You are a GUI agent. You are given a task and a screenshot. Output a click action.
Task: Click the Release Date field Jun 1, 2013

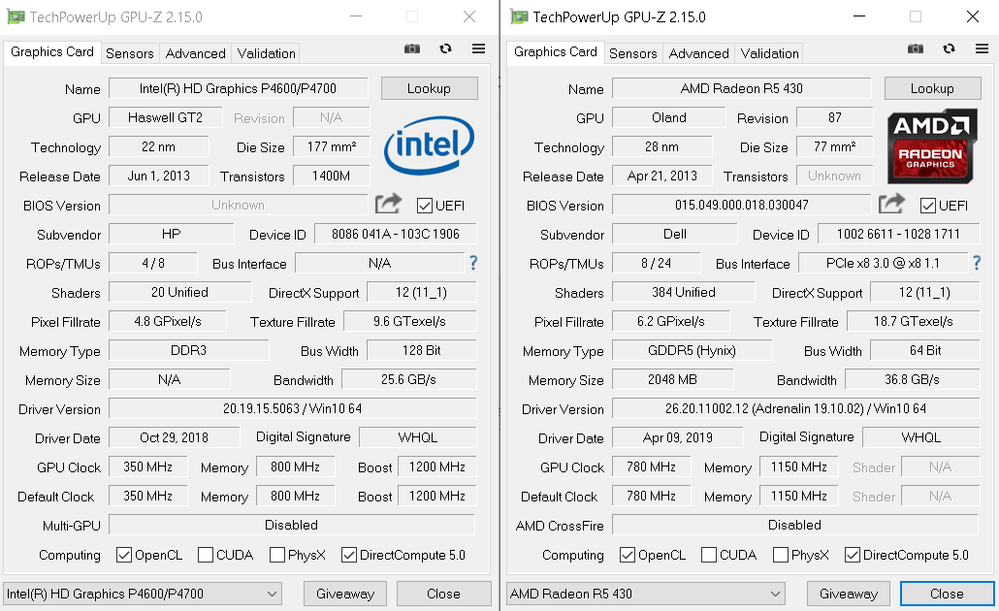coord(159,176)
